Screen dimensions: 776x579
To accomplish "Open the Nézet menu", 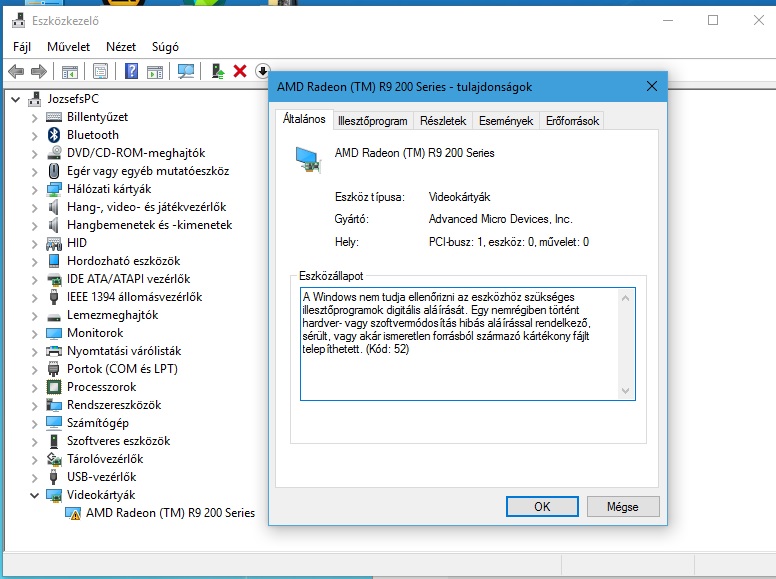I will 121,47.
